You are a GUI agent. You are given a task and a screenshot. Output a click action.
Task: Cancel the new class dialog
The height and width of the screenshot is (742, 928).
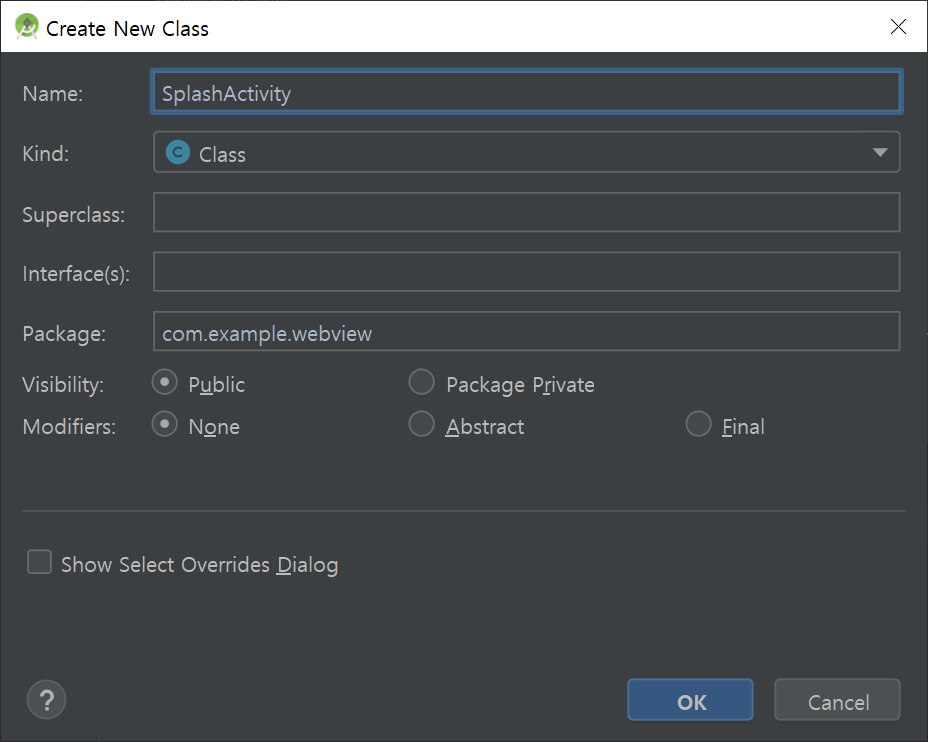(x=837, y=700)
